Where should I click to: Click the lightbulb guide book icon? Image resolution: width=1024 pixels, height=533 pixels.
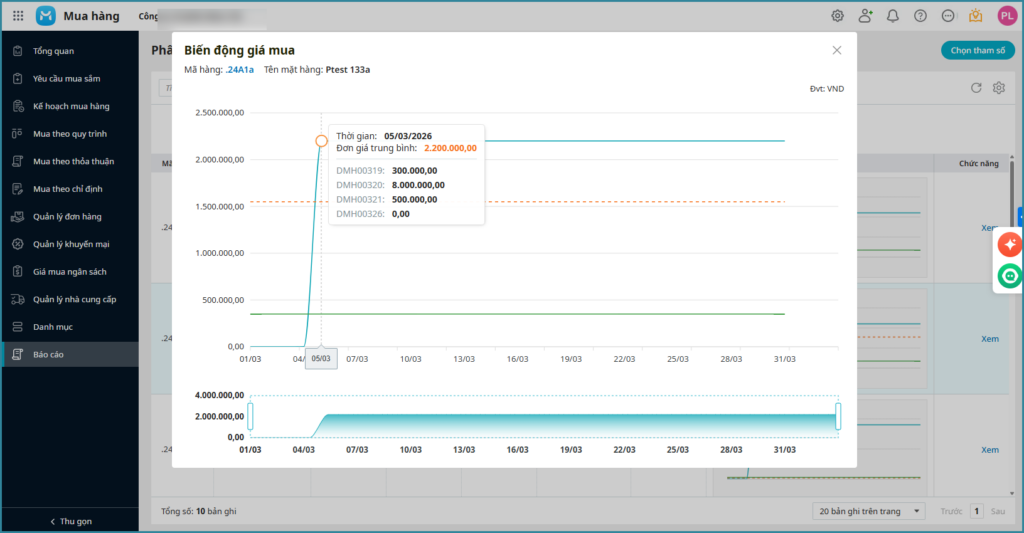coord(976,16)
